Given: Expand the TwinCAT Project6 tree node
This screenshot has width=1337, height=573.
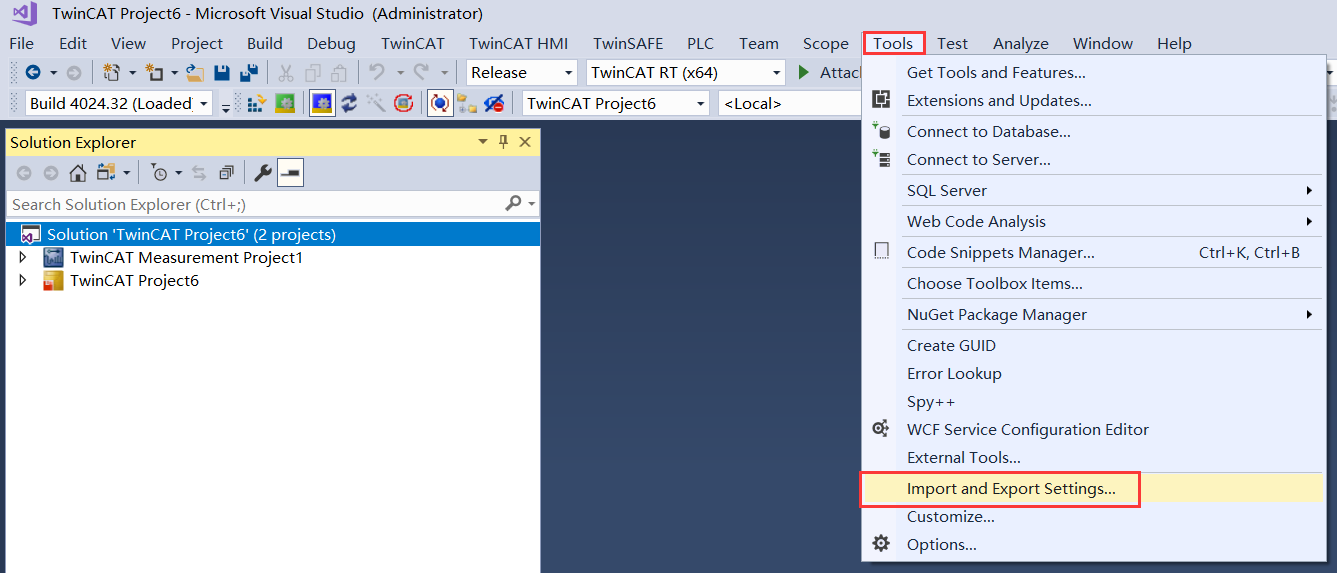Looking at the screenshot, I should [24, 281].
